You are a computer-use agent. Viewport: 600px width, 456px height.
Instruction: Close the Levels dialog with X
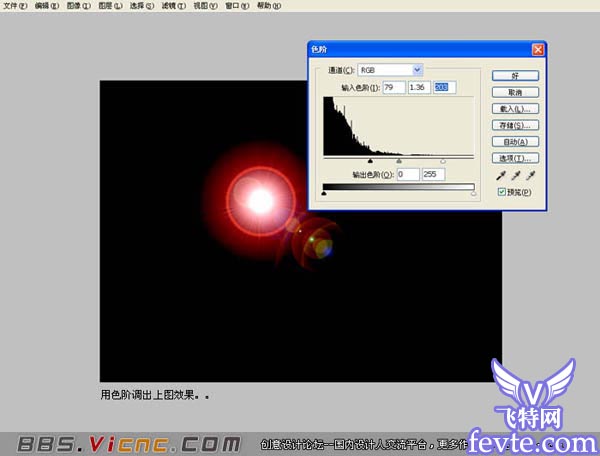pyautogui.click(x=538, y=49)
